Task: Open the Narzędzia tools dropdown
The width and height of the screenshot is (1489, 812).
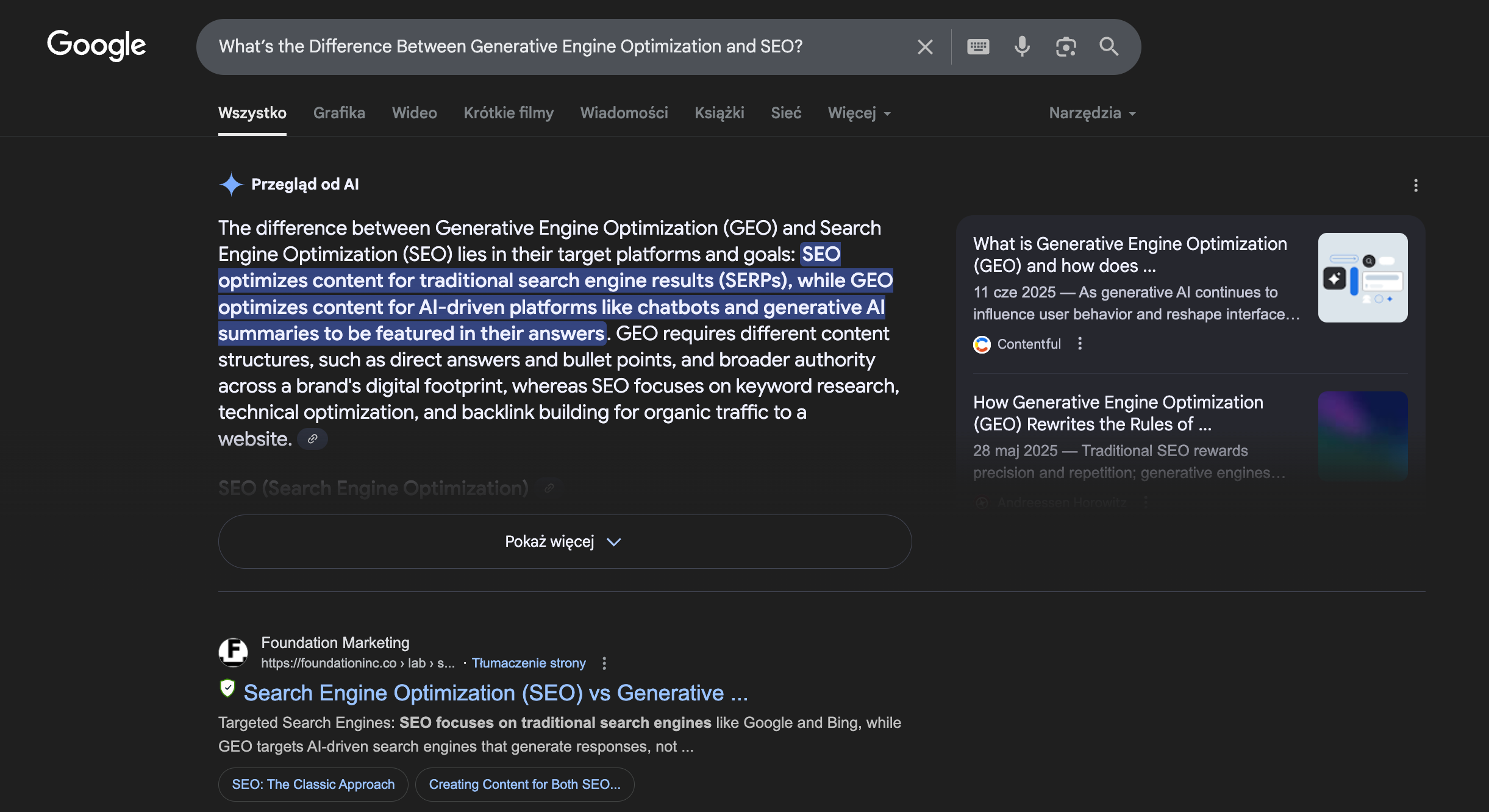Action: pos(1091,113)
